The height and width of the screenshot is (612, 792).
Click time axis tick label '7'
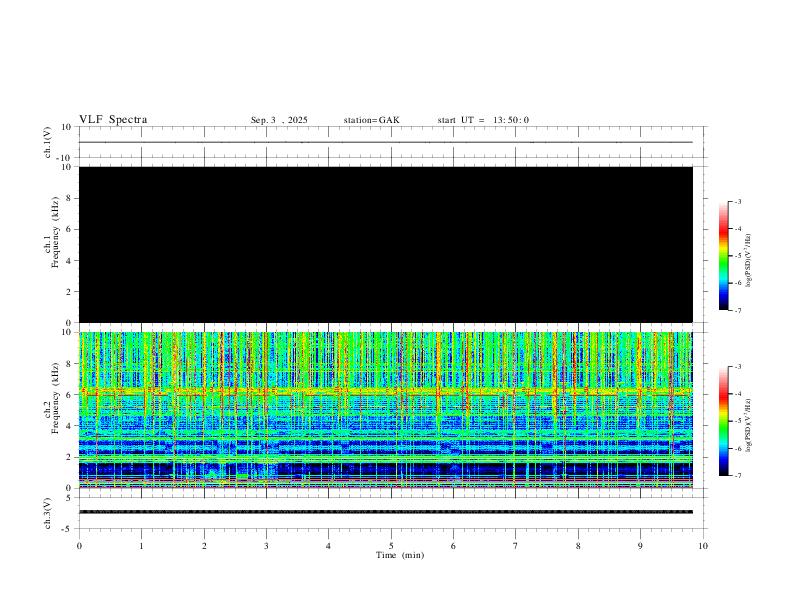tap(516, 546)
